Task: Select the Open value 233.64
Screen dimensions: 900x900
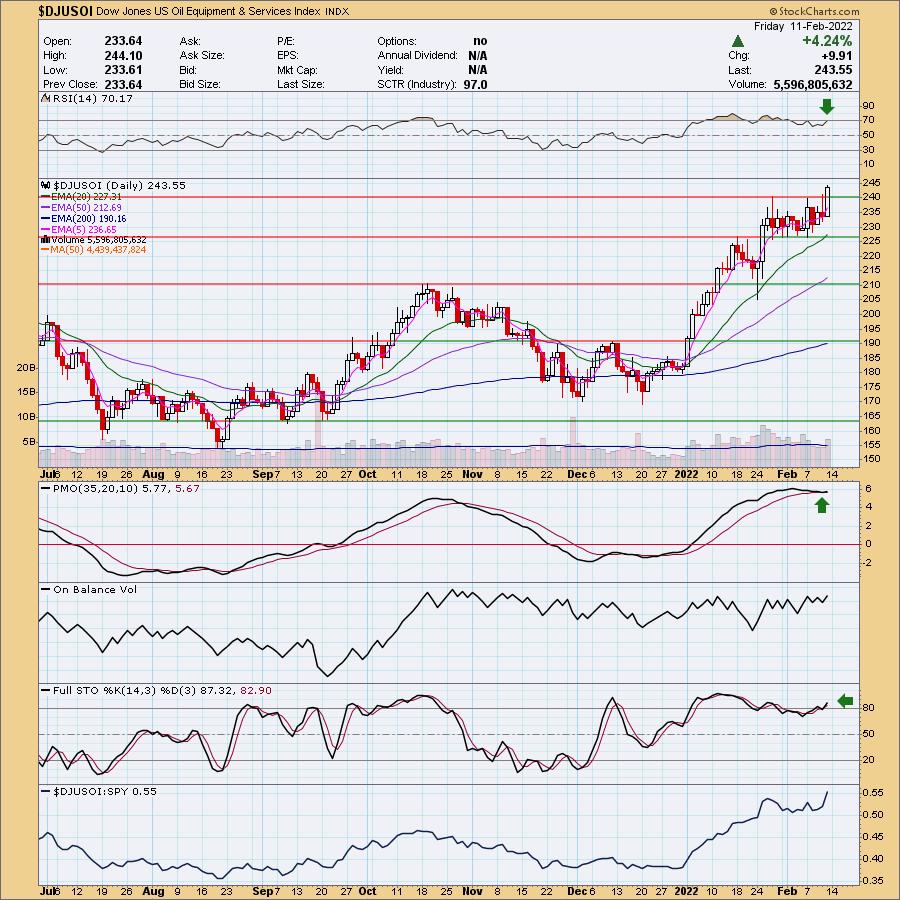Action: (123, 41)
